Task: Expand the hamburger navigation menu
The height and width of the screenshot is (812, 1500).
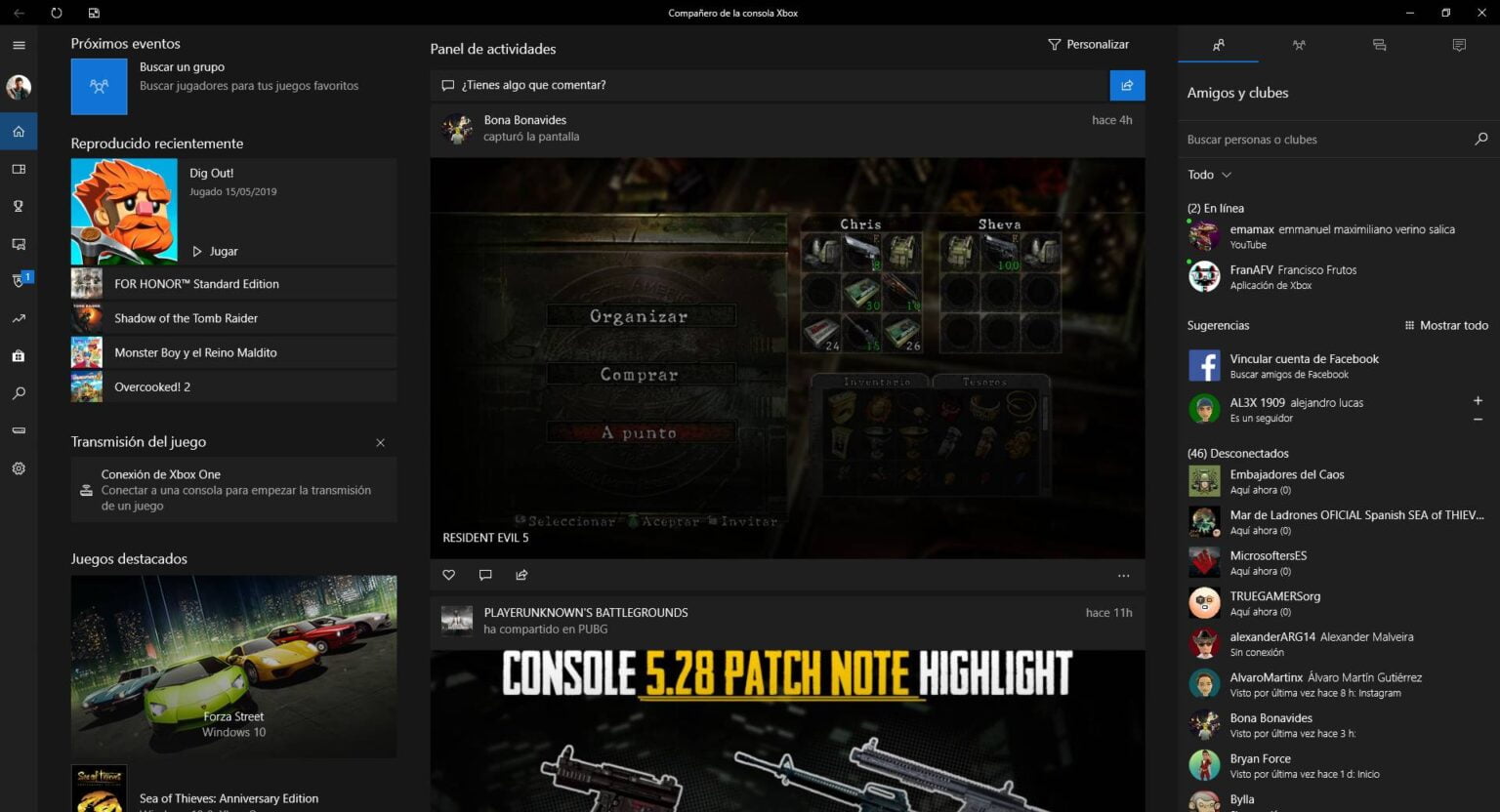Action: [19, 45]
